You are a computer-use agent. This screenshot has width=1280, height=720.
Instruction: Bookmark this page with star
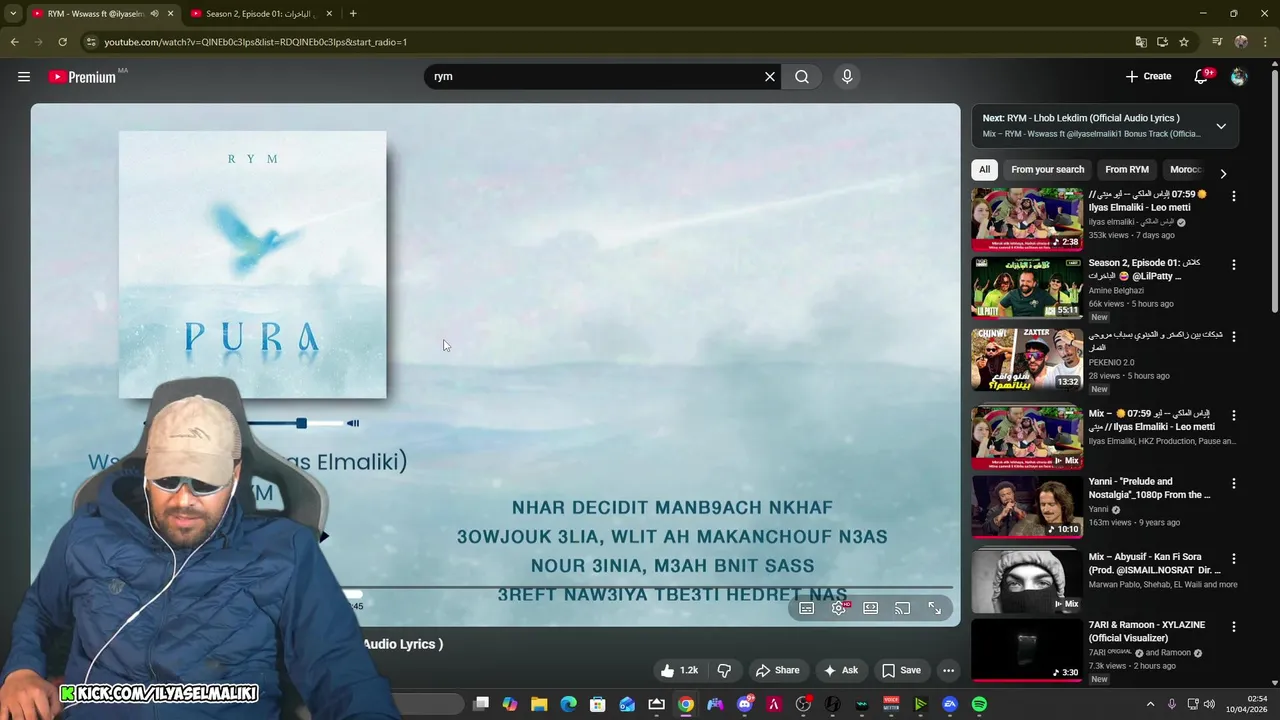(1184, 42)
